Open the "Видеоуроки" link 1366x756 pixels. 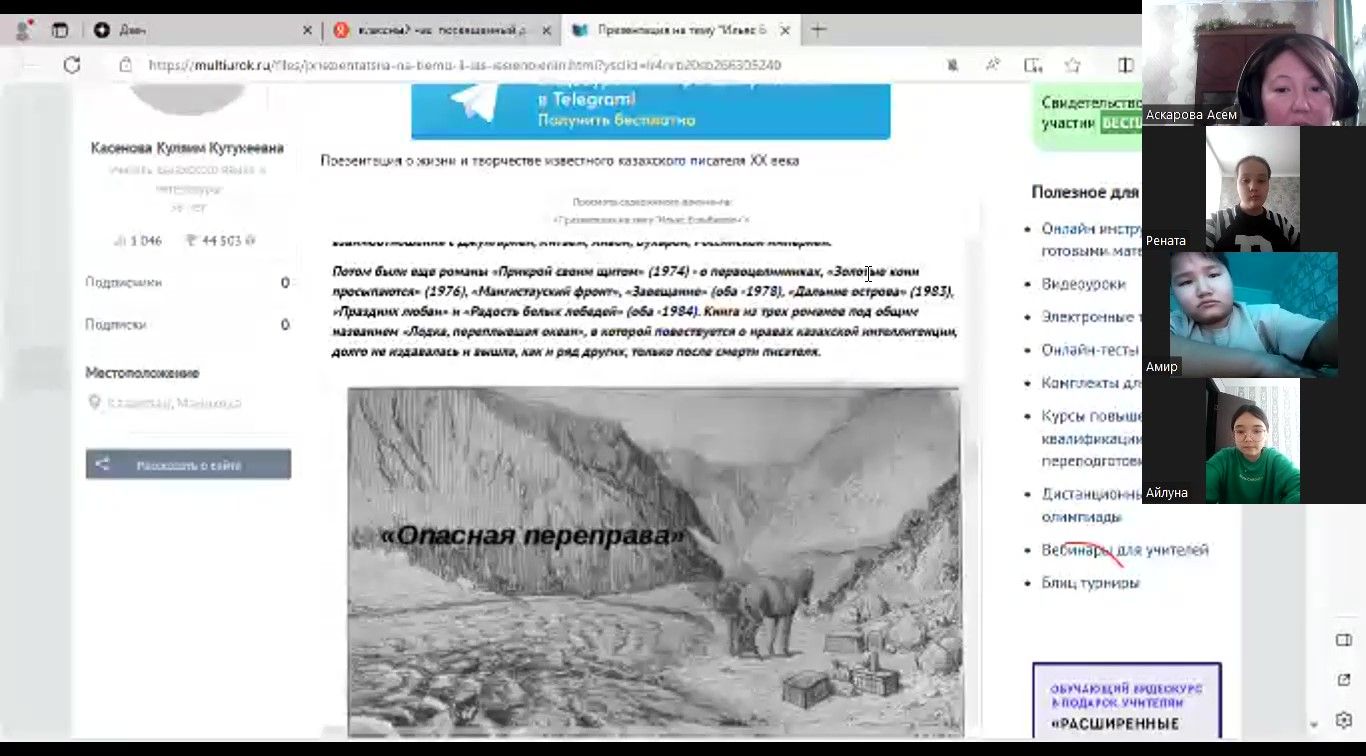tap(1083, 284)
